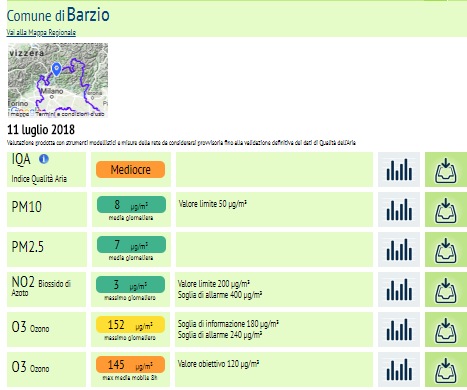Click Soglia di informazione 180 µg/m³ text
This screenshot has width=467, height=390.
(228, 324)
